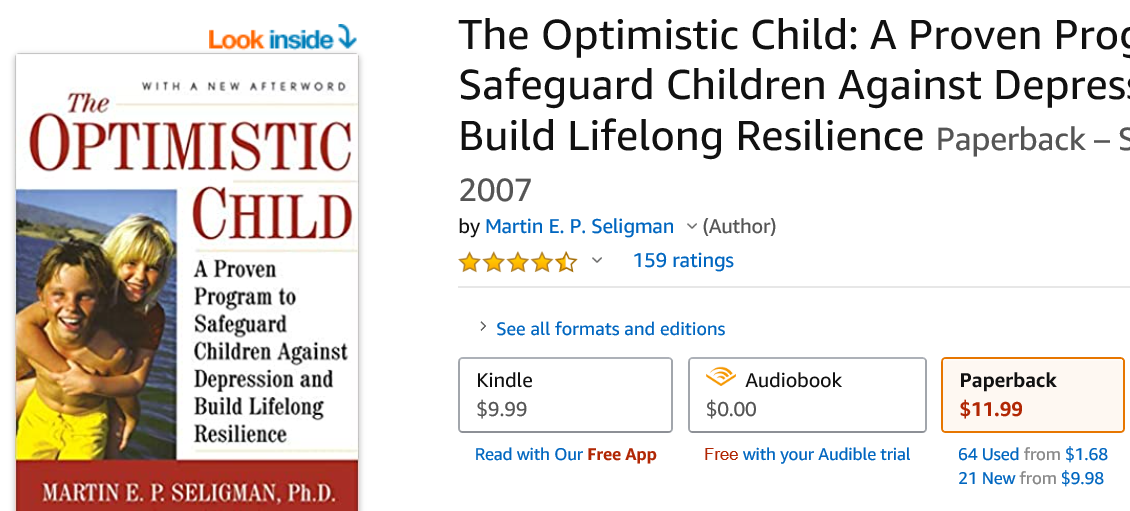Click the Look inside label above cover
The height and width of the screenshot is (511, 1130).
(270, 40)
